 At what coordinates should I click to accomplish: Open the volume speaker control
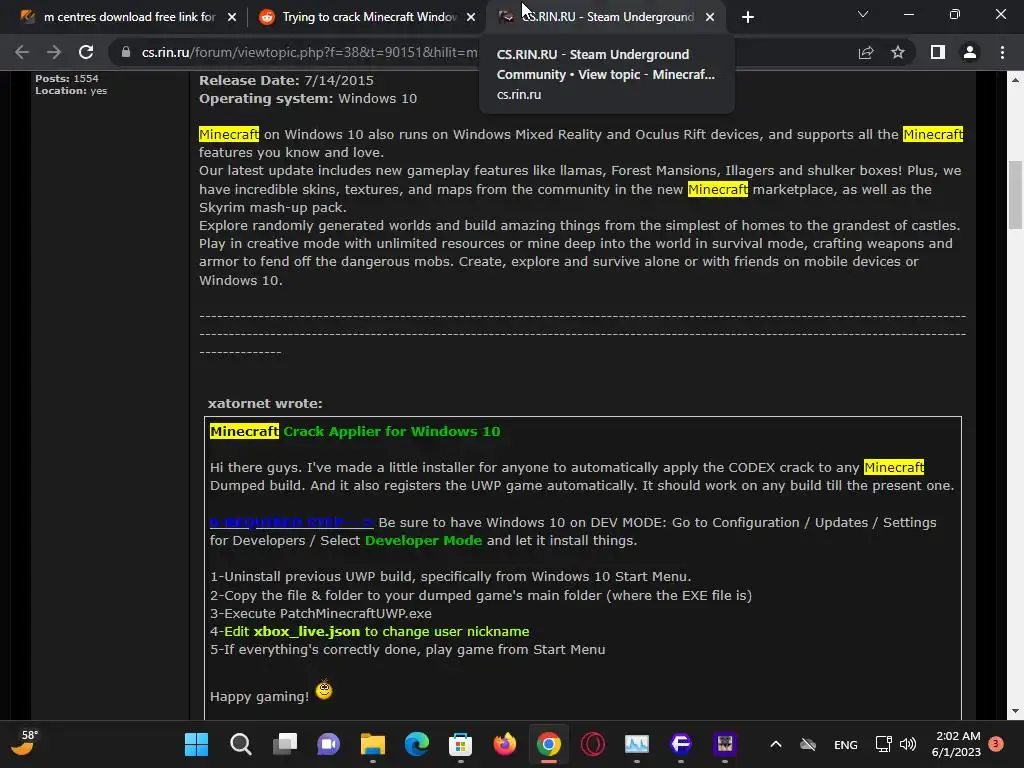pos(908,744)
